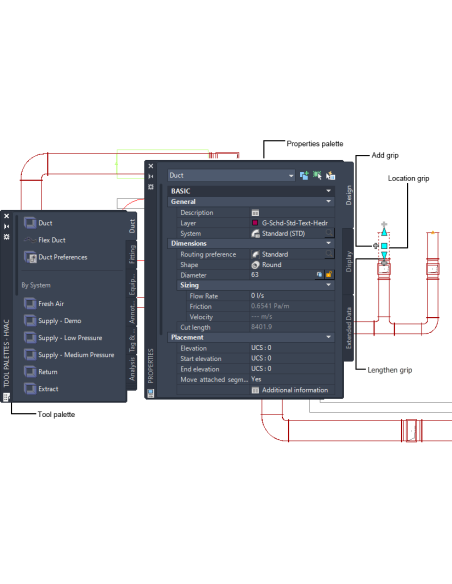Switch to the Design tab in Properties
This screenshot has height=584, width=452.
348,196
